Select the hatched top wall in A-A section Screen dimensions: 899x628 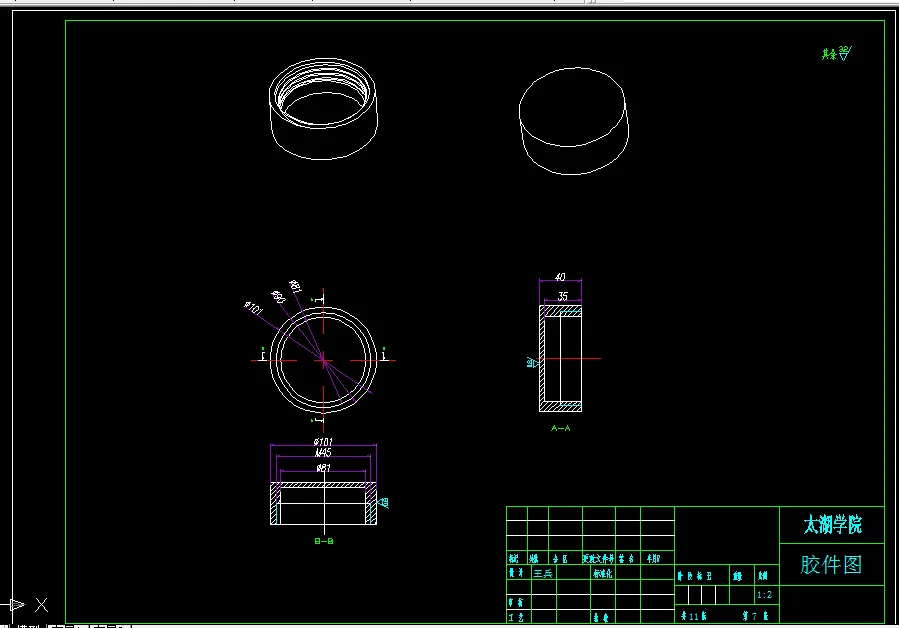pos(562,311)
